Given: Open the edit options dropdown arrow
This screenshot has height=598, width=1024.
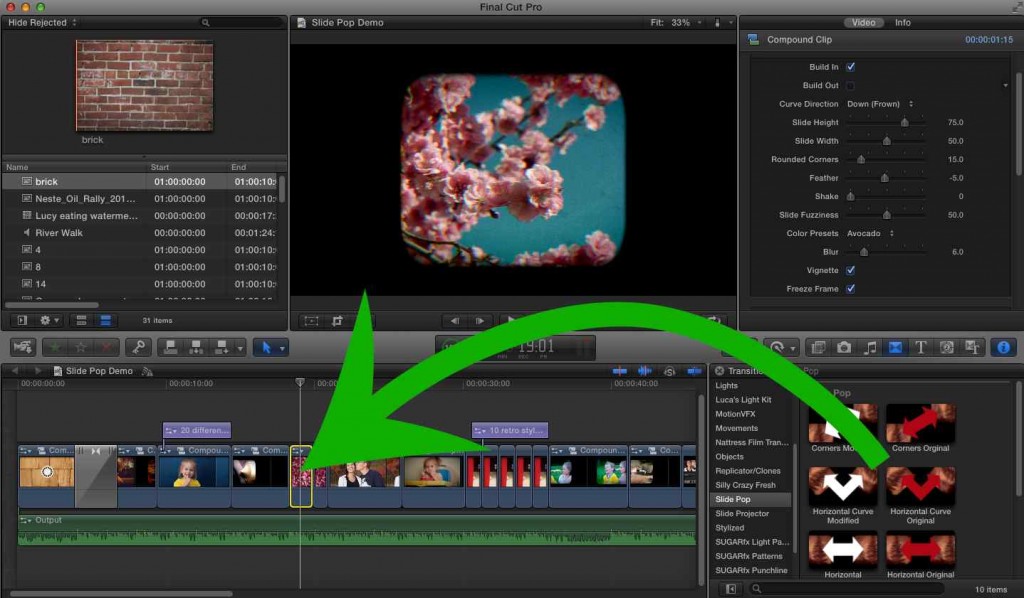Looking at the screenshot, I should pos(240,348).
